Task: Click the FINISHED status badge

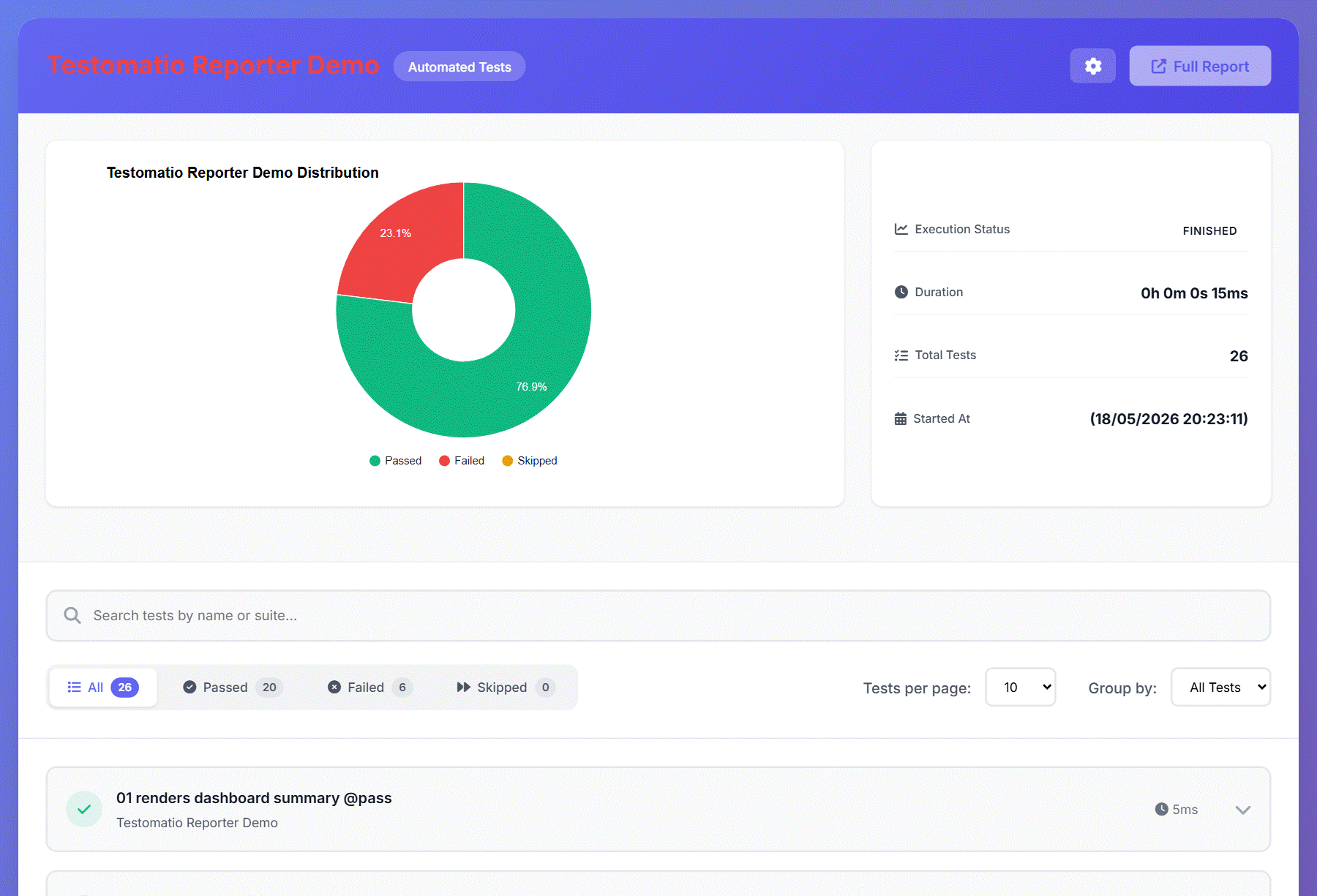Action: click(1209, 230)
